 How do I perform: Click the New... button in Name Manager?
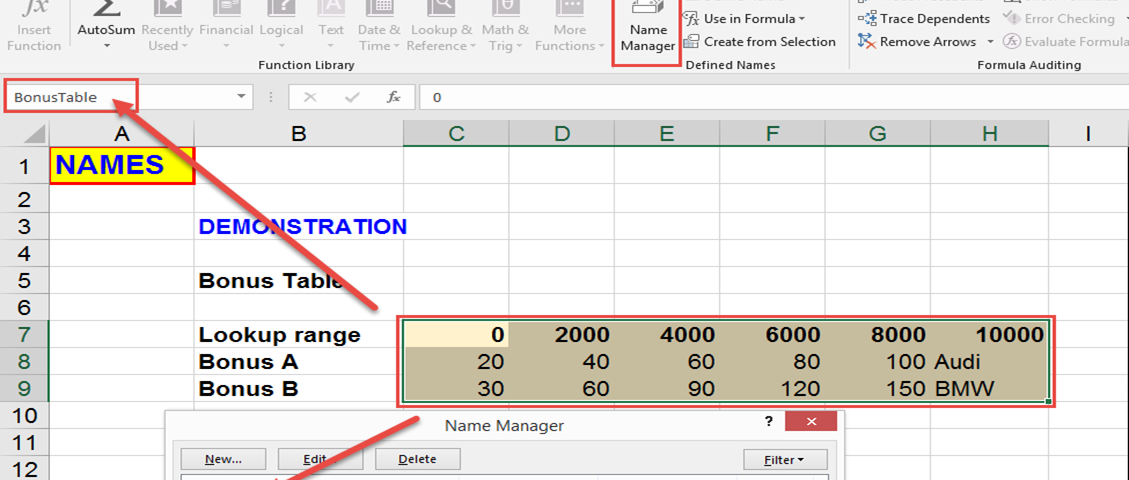(x=223, y=459)
